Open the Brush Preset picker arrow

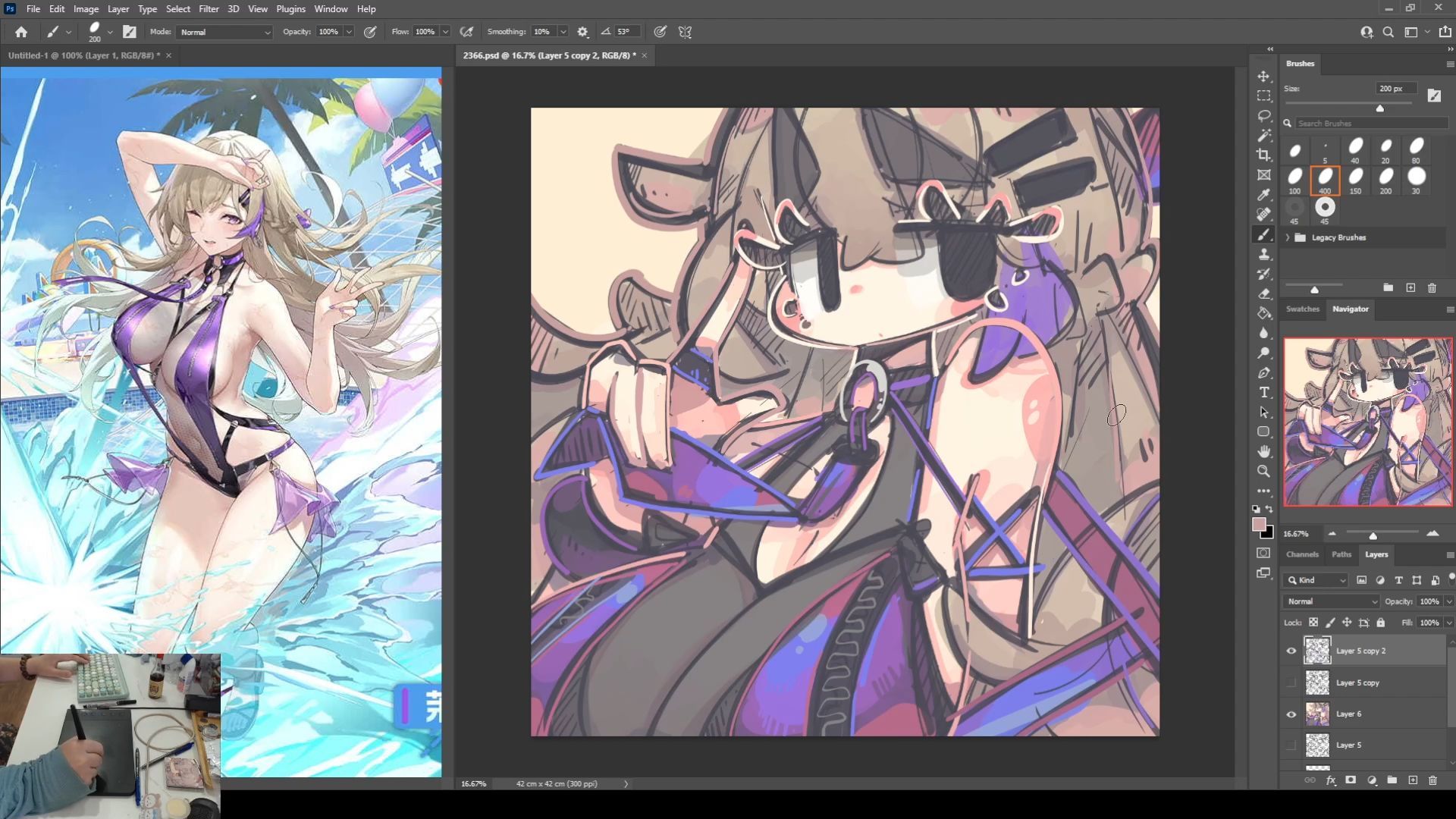tap(111, 32)
